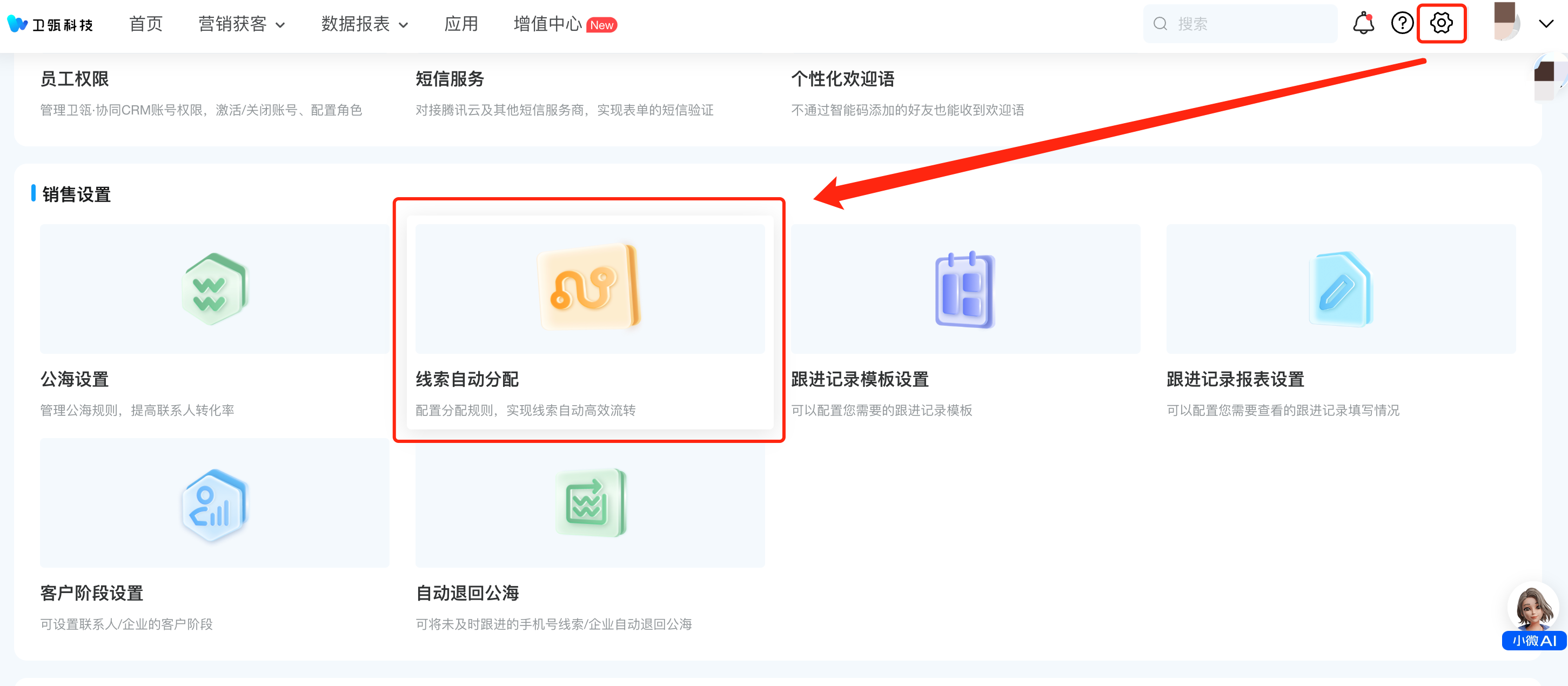
Task: Open 增值中心 in the navigation
Action: point(547,24)
